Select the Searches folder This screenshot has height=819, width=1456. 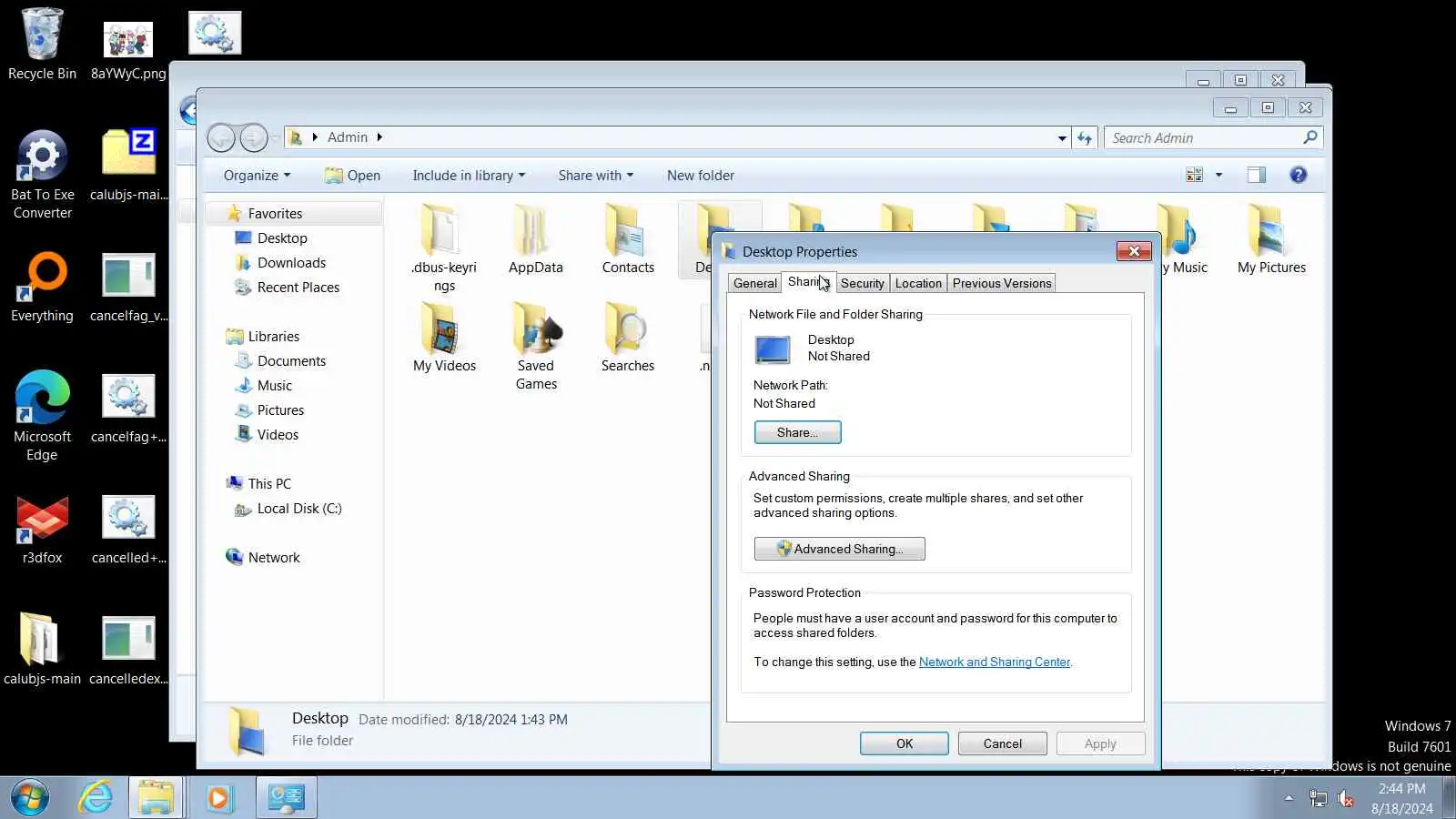(628, 339)
